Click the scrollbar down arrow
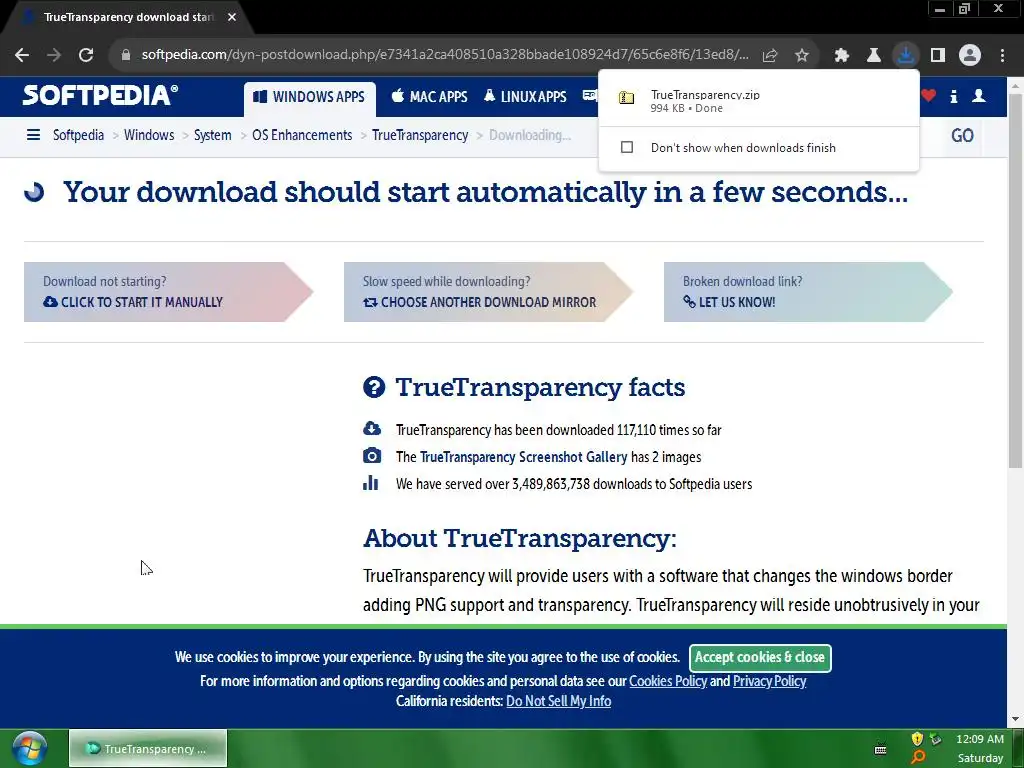The height and width of the screenshot is (768, 1024). click(x=1015, y=719)
